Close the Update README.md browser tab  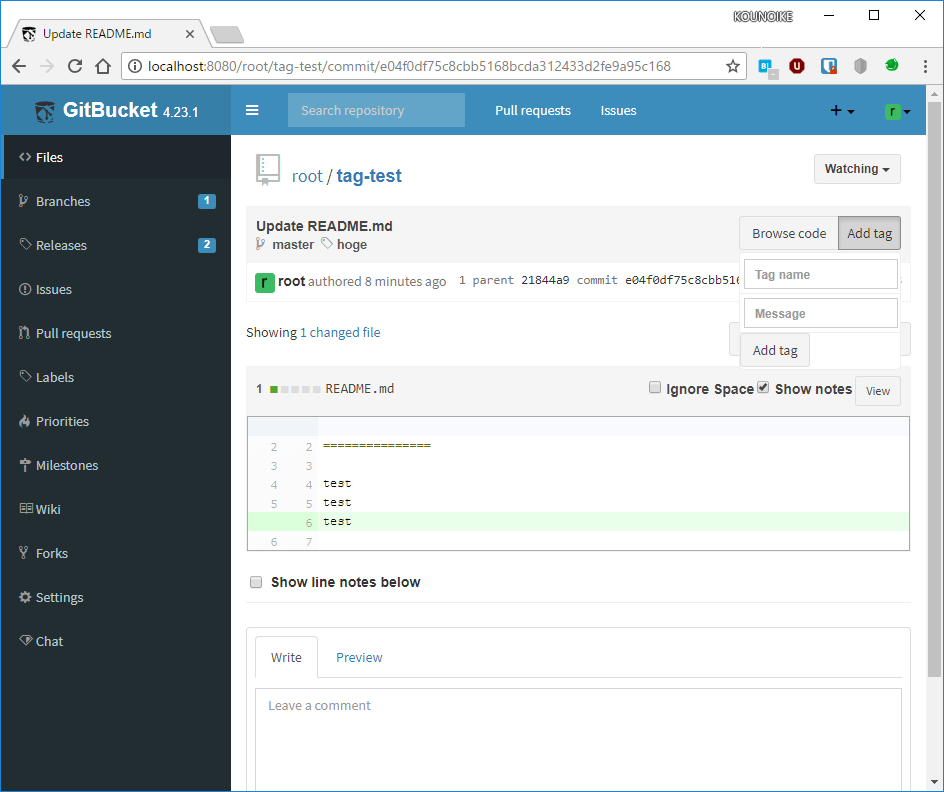point(190,34)
